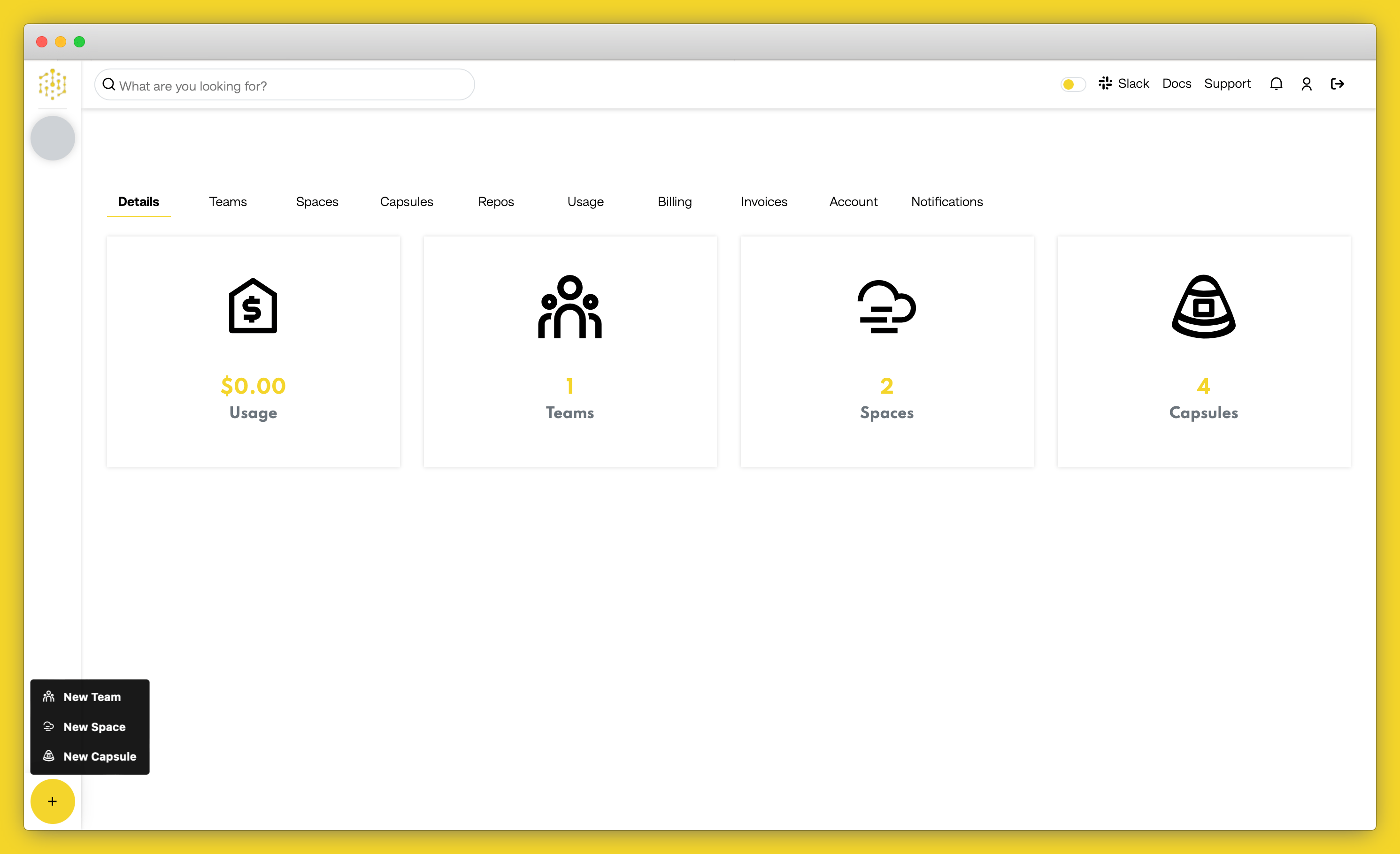Click the user profile icon
This screenshot has width=1400, height=854.
click(1307, 84)
